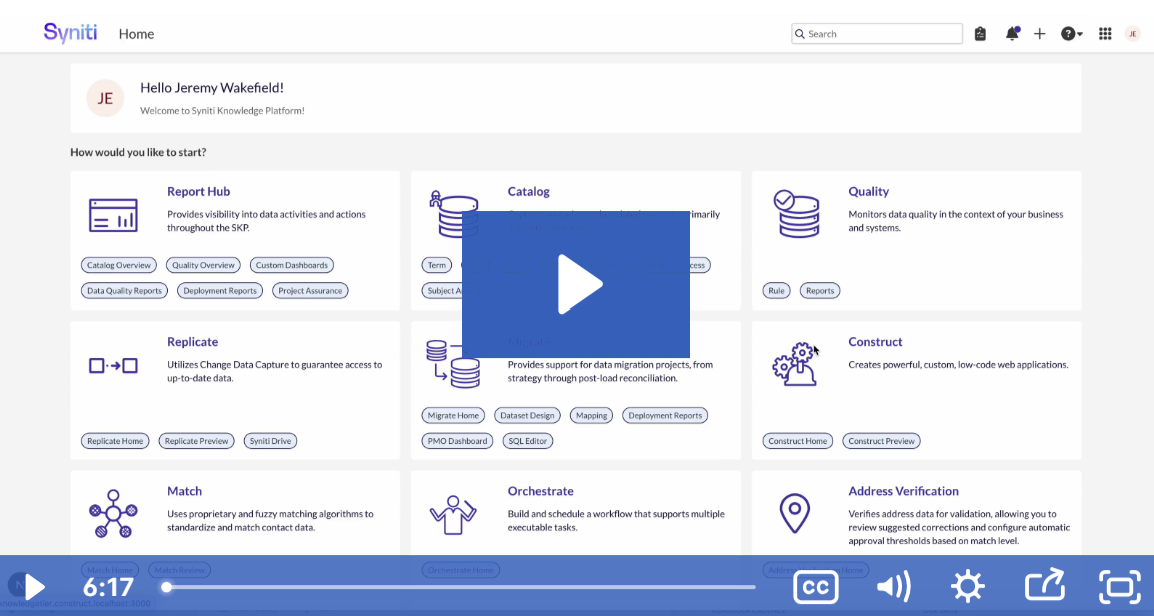Viewport: 1154px width, 616px height.
Task: Click the Home breadcrumb title
Action: pos(136,34)
